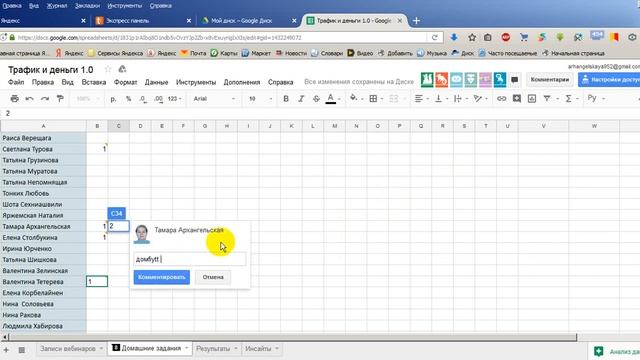Viewport: 640px width, 360px height.
Task: Open Домашние задания tab dropdown arrow
Action: [187, 348]
